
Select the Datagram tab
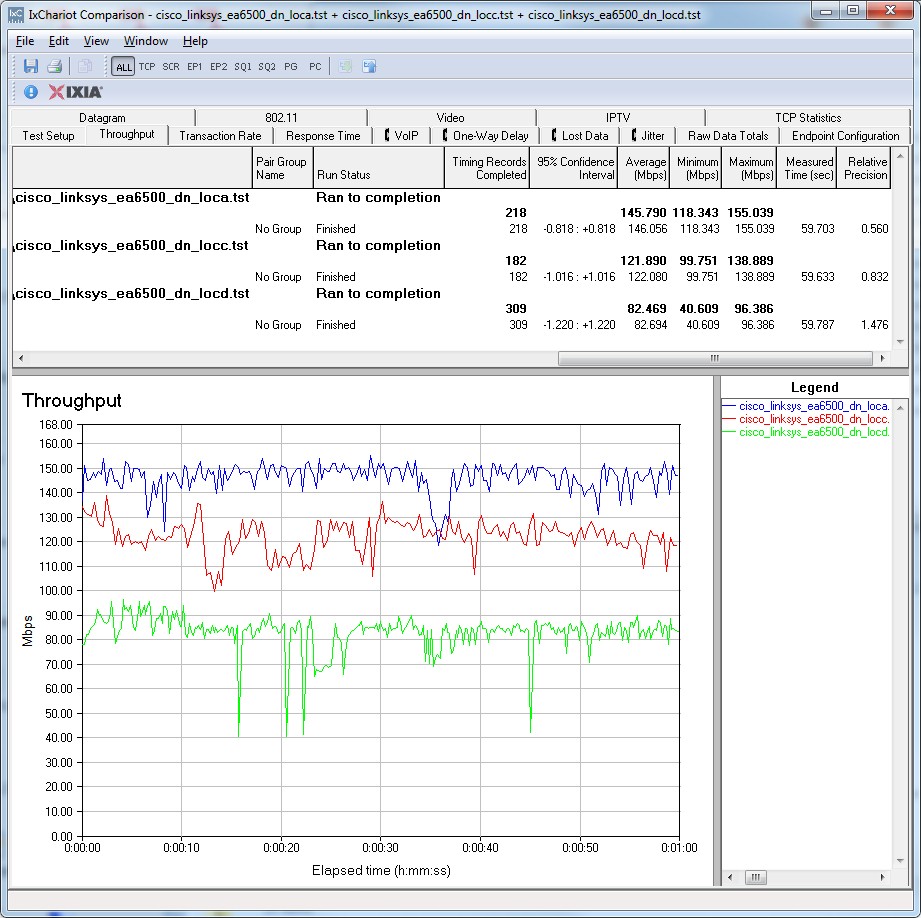pos(102,117)
